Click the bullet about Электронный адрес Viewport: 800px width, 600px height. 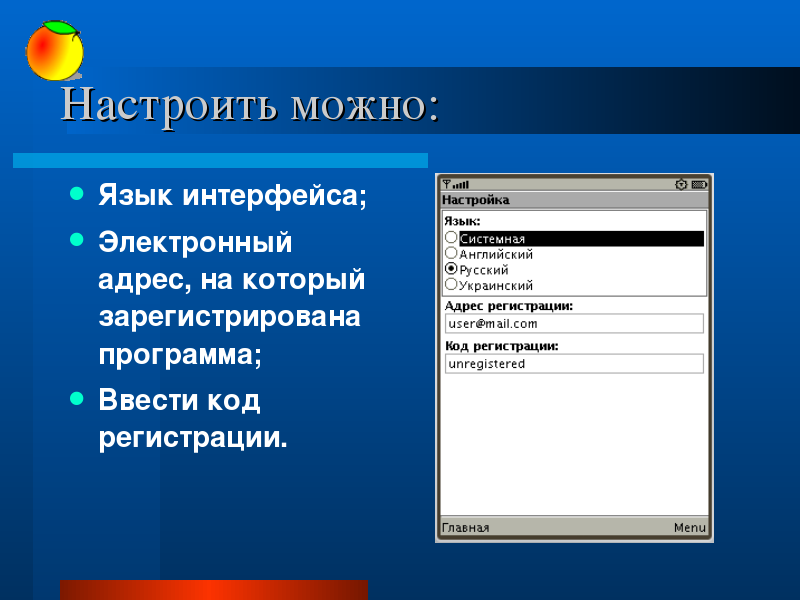tap(232, 298)
